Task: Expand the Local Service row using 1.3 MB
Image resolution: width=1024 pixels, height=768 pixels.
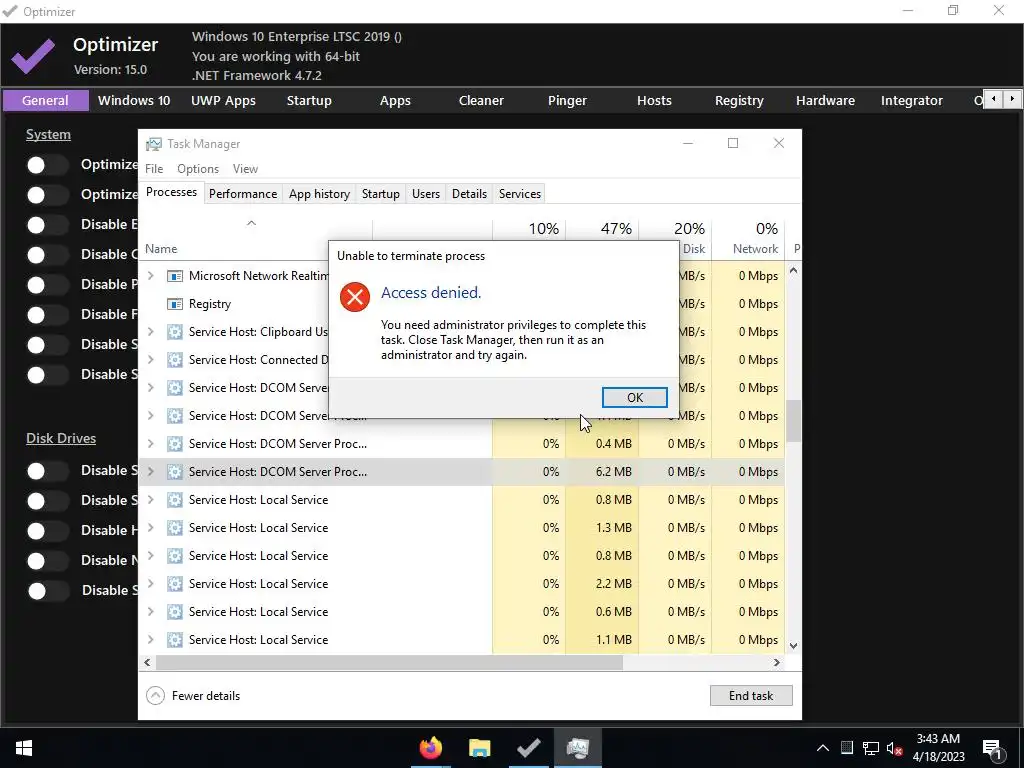Action: [151, 528]
